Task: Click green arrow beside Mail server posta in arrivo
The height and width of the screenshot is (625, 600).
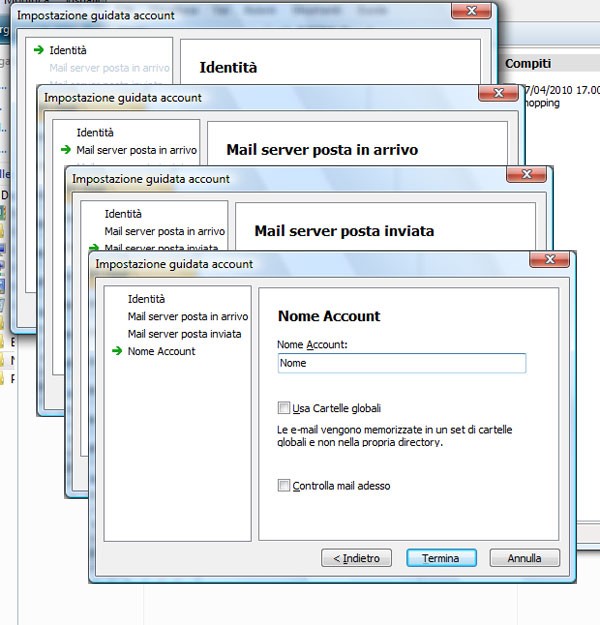Action: [66, 150]
